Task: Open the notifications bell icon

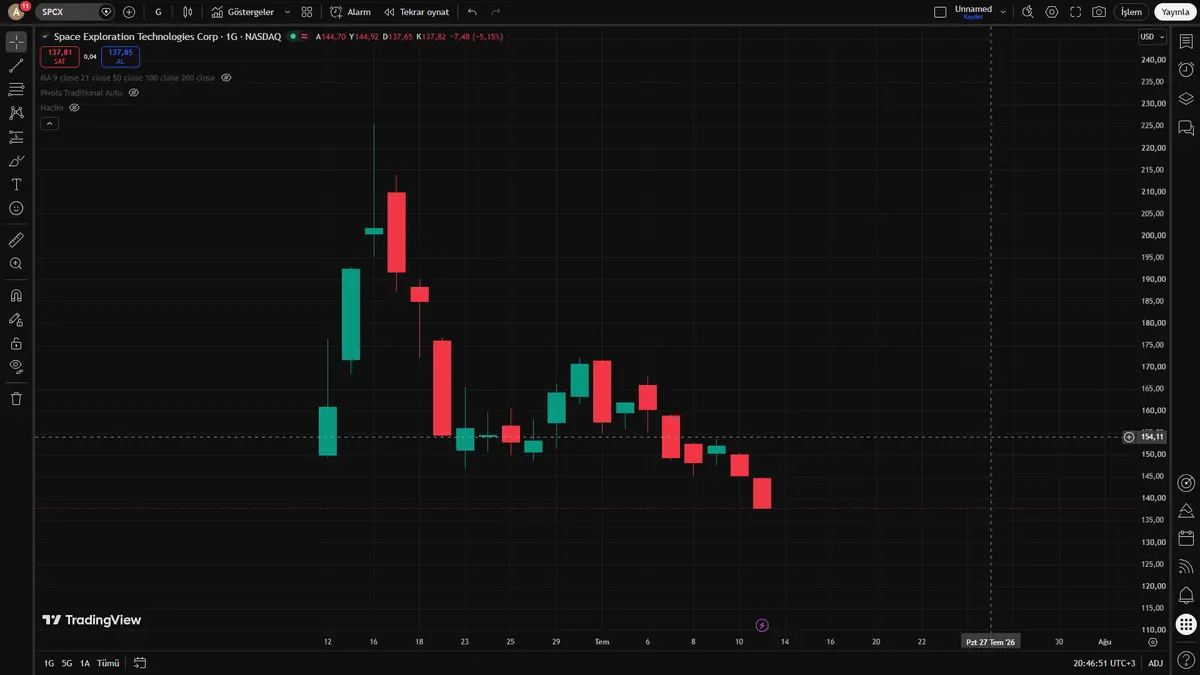Action: (x=1186, y=596)
